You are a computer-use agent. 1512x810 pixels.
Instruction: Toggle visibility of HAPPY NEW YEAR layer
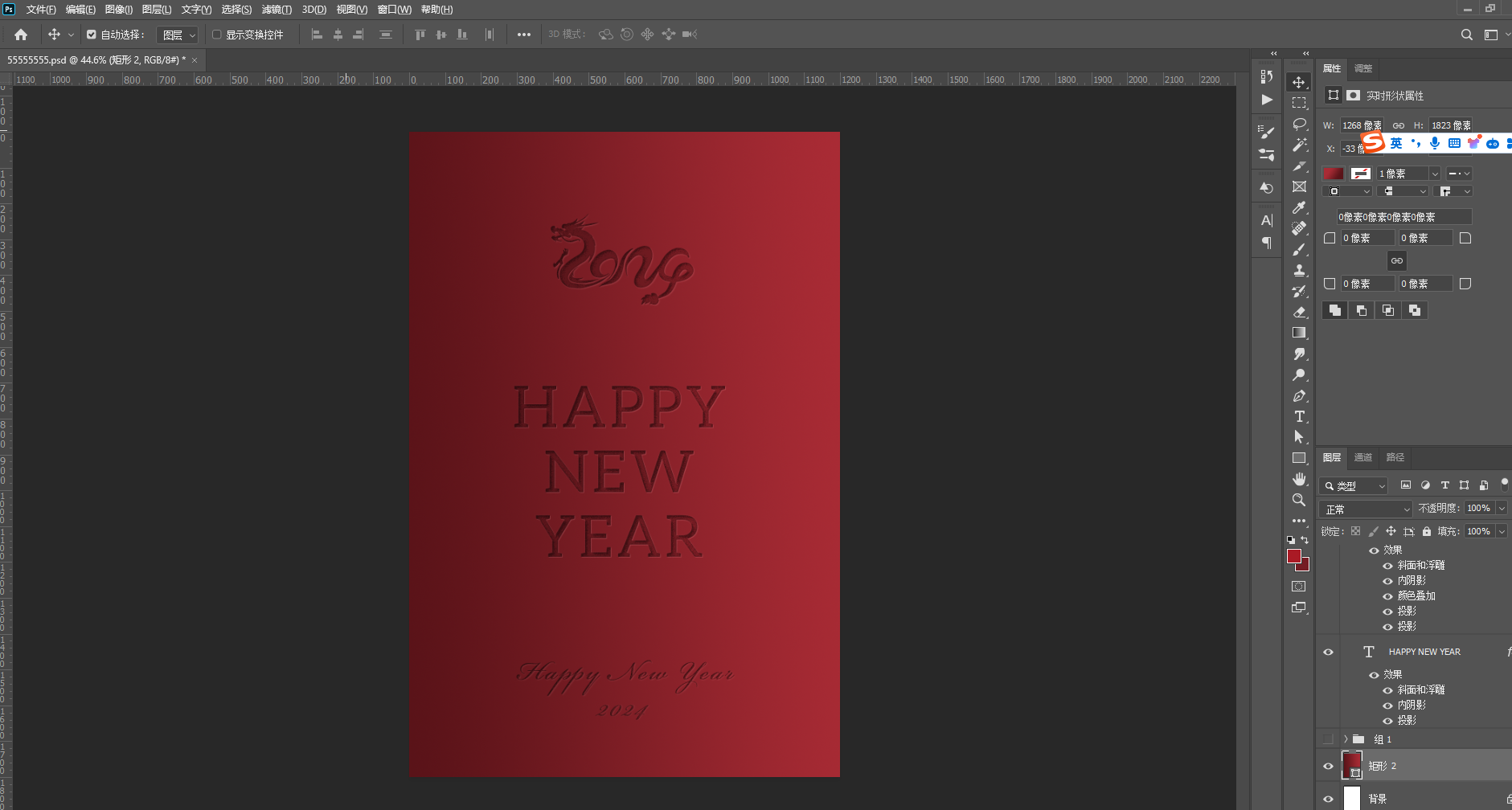1328,652
